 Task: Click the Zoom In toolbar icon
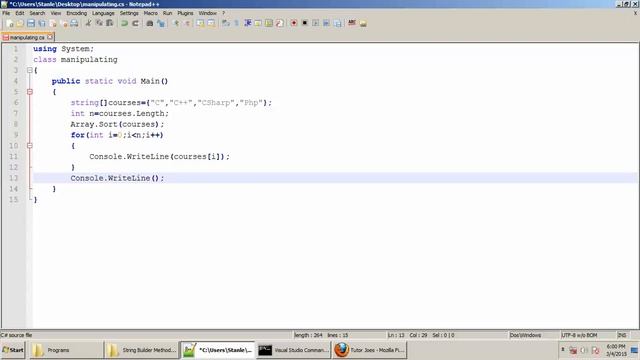pyautogui.click(x=176, y=23)
